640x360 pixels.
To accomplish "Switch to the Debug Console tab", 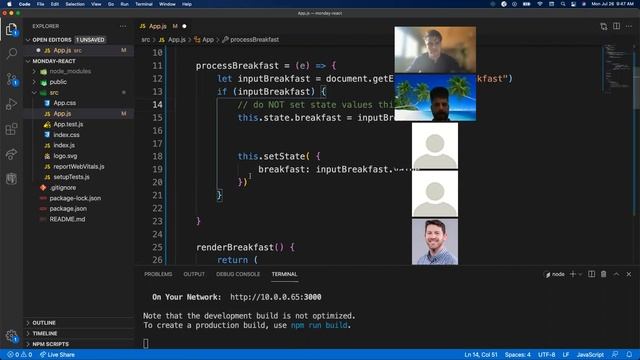I will click(238, 274).
